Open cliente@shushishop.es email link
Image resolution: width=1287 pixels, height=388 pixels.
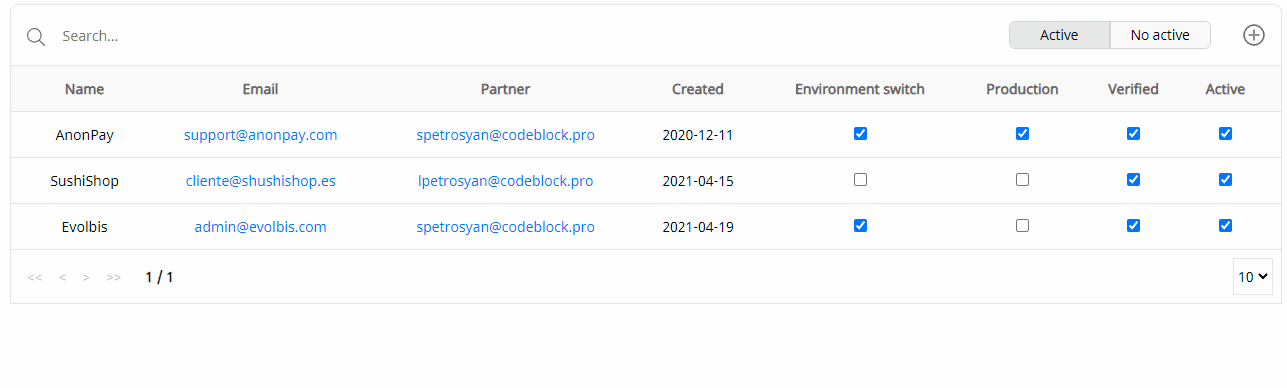point(260,181)
